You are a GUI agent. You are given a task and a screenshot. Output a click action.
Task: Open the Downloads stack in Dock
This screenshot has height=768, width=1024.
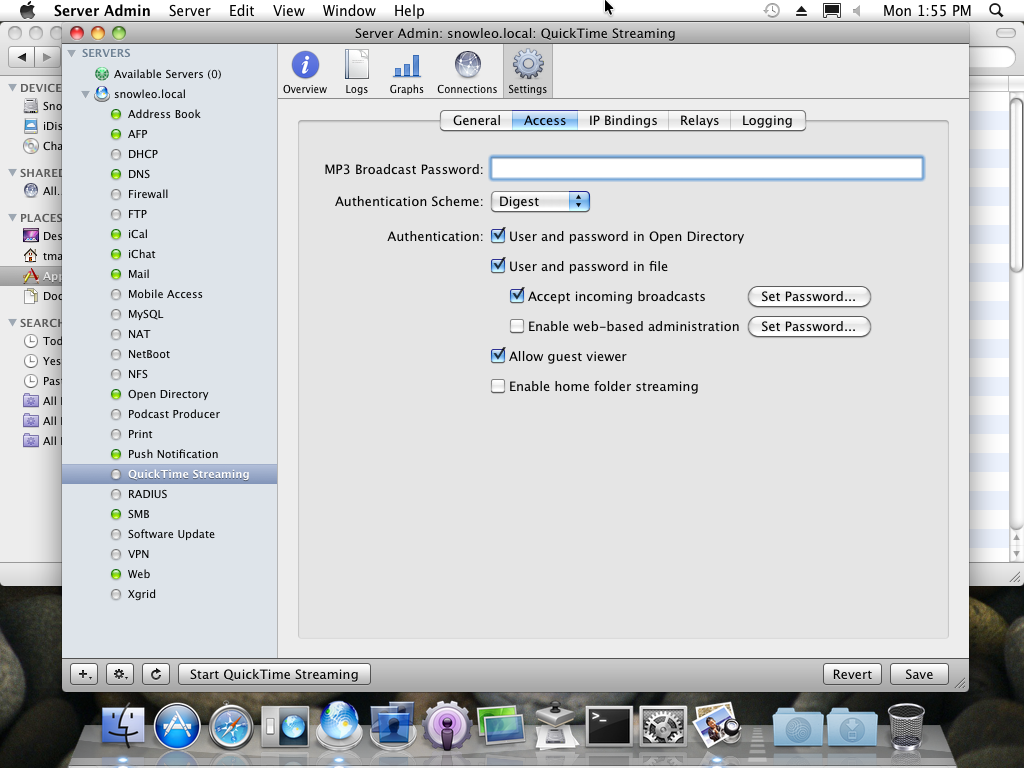852,726
